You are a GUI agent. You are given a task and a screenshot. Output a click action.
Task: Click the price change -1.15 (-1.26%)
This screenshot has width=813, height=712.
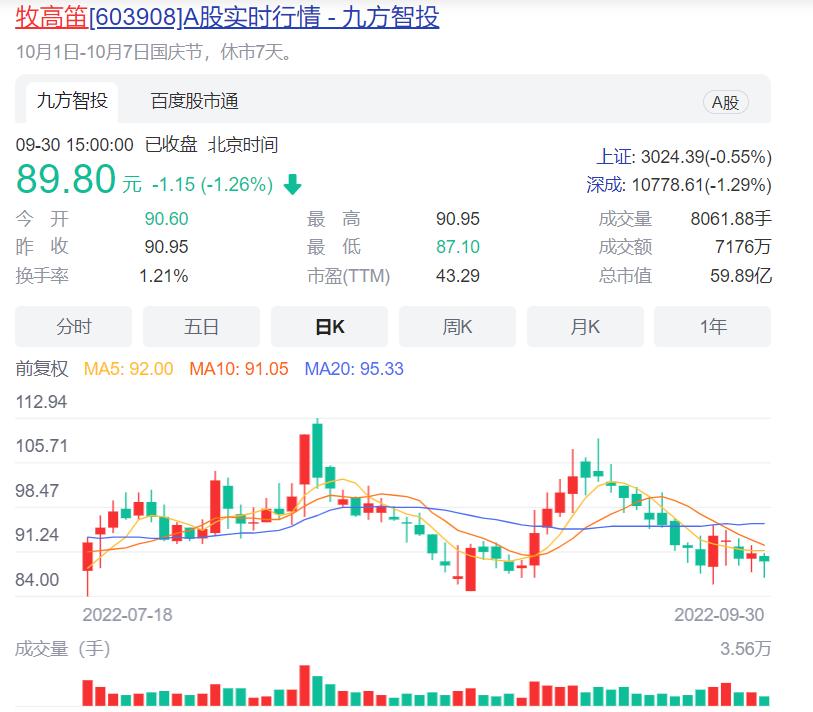coord(213,185)
